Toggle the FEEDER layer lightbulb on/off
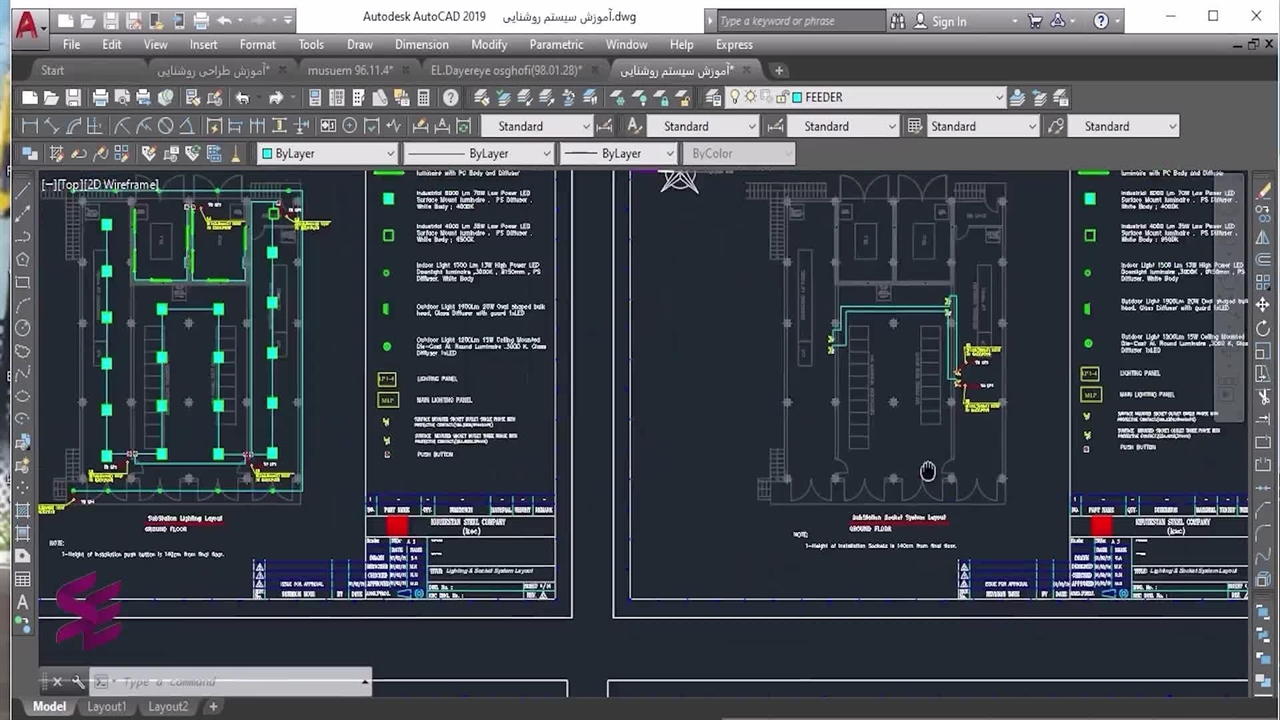The image size is (1280, 720). (735, 98)
